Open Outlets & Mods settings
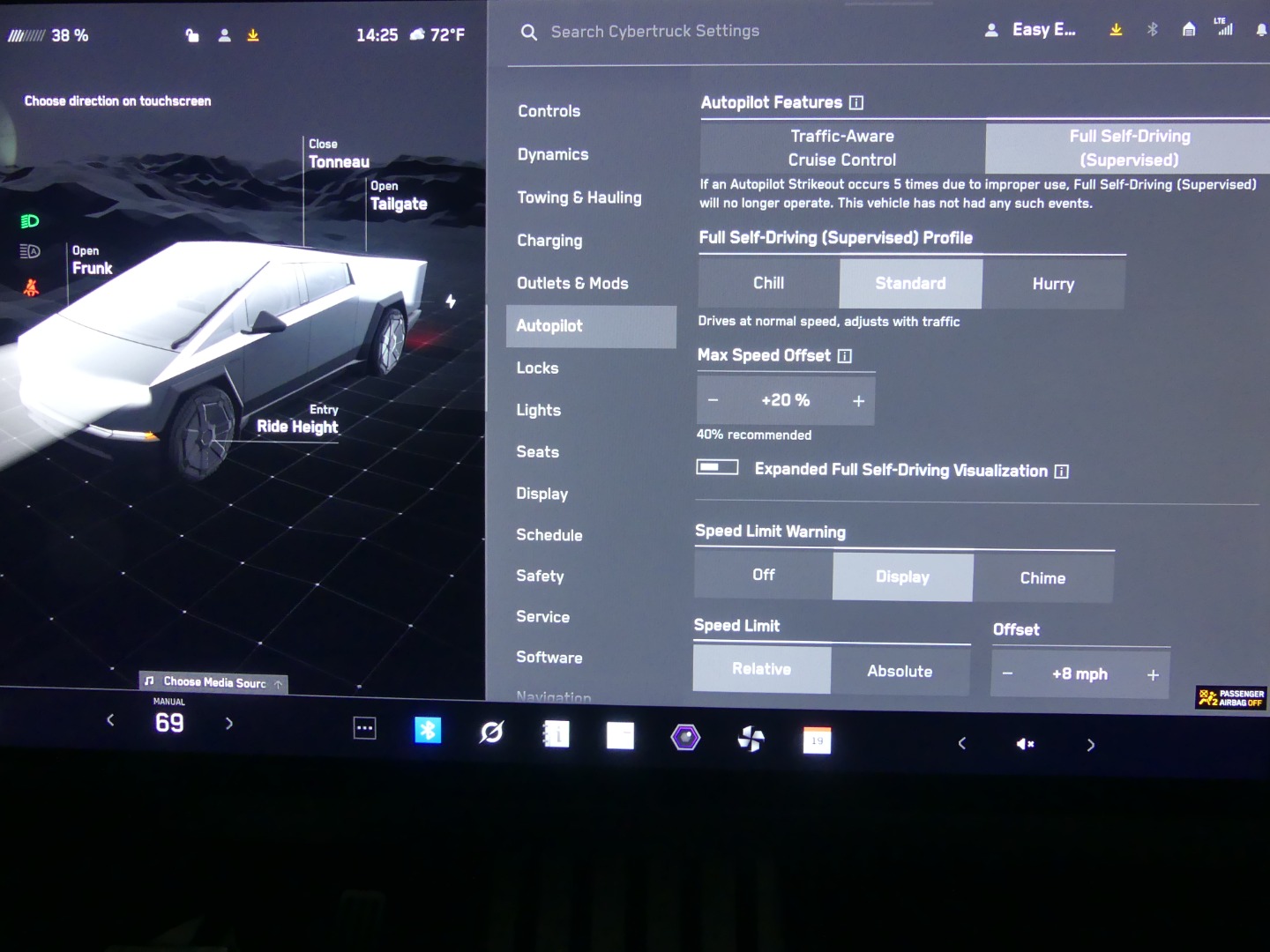Screen dimensions: 1270x952 572,283
